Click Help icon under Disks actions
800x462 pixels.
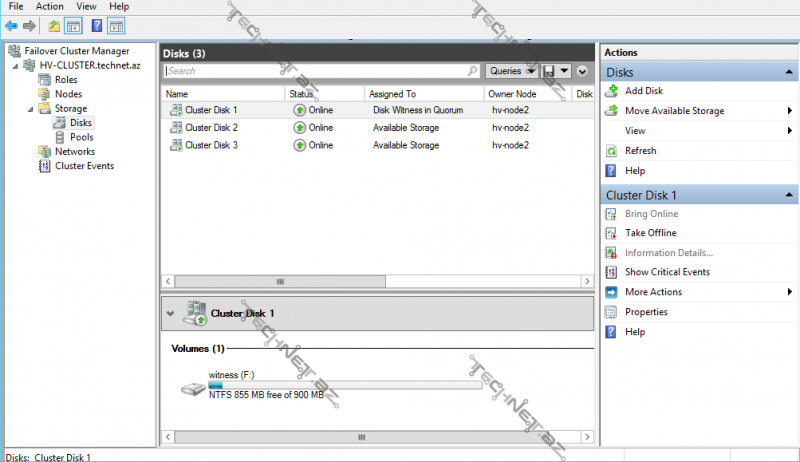[611, 171]
